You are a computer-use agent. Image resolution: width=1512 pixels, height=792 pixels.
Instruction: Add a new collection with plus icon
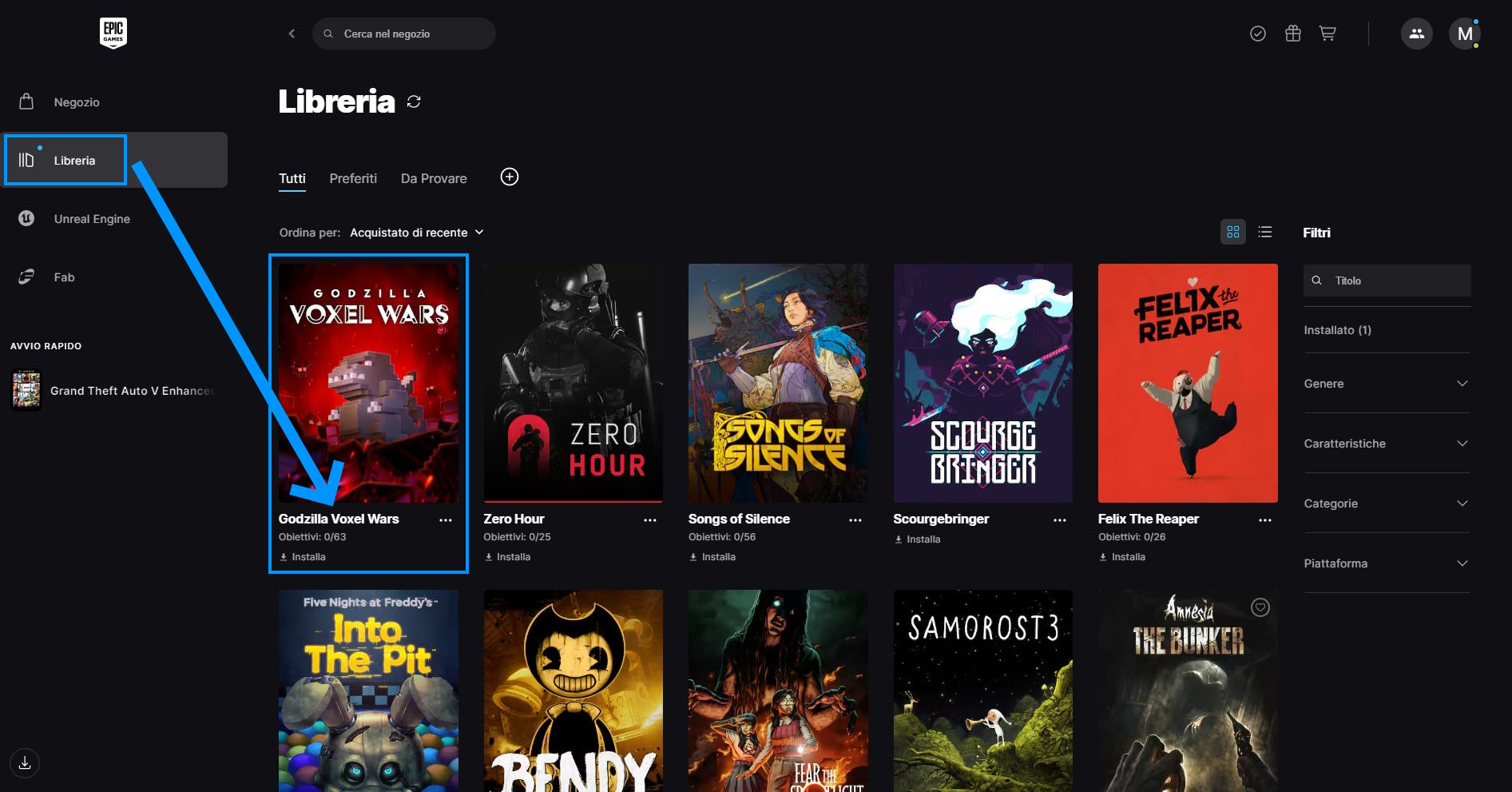coord(510,177)
